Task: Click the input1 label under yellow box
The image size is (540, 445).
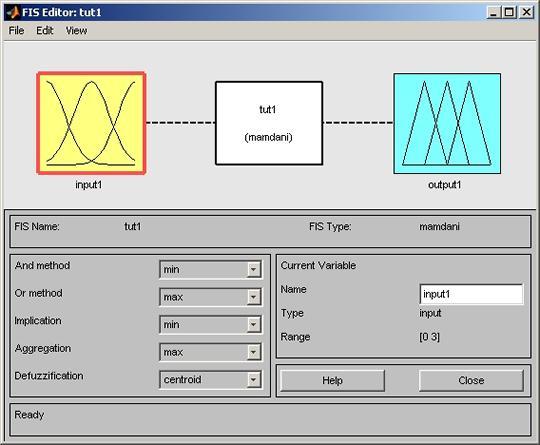Action: pos(89,185)
